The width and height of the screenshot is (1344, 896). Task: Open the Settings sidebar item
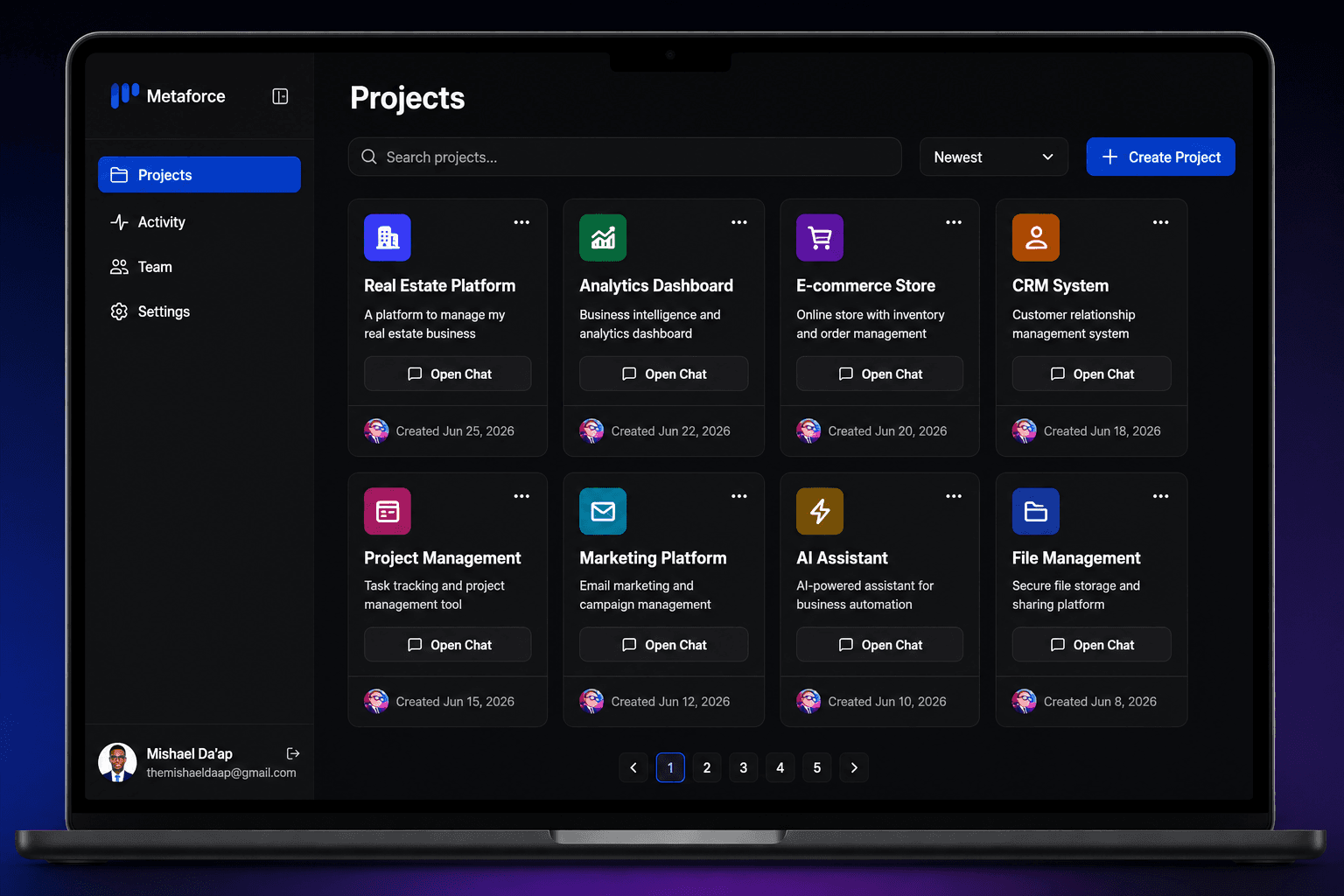coord(199,311)
